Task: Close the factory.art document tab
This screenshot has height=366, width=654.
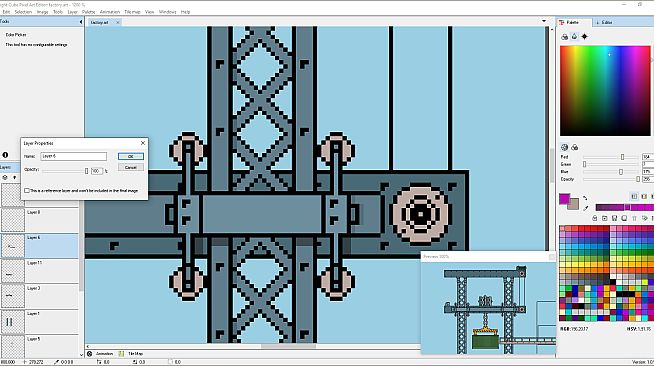Action: pyautogui.click(x=118, y=23)
